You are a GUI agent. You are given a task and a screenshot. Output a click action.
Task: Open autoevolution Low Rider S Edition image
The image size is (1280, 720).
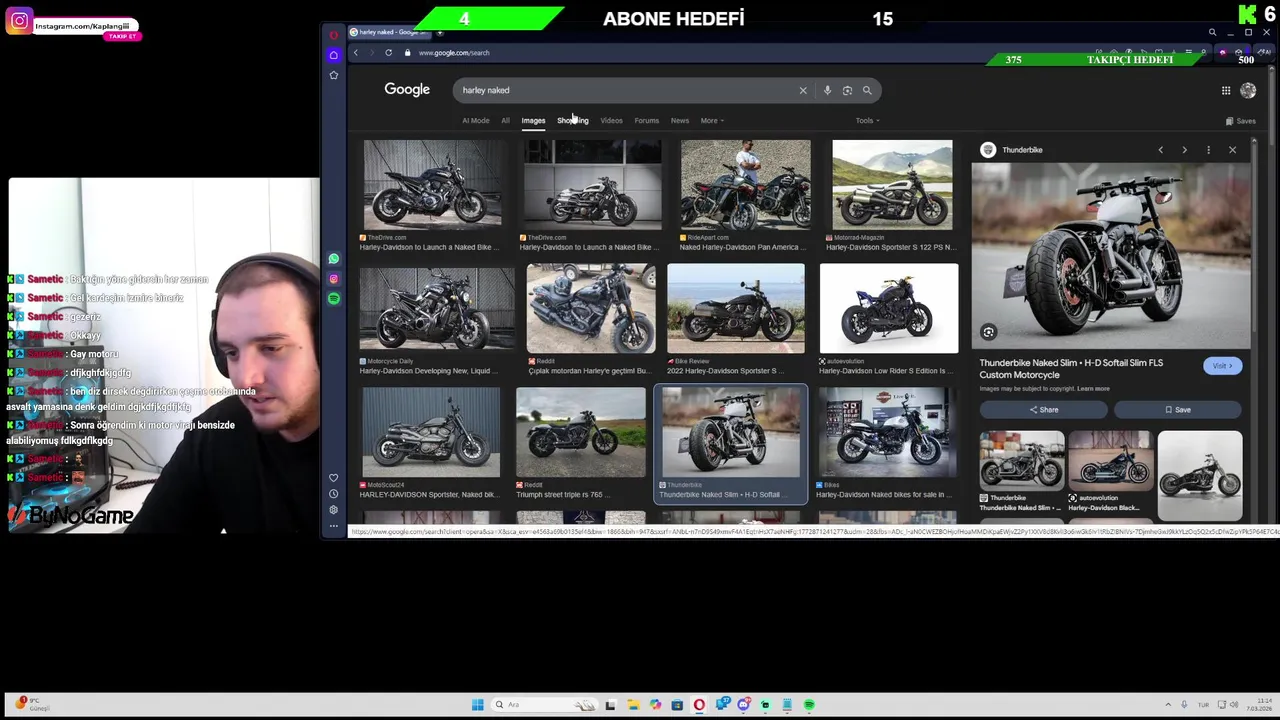[x=889, y=309]
